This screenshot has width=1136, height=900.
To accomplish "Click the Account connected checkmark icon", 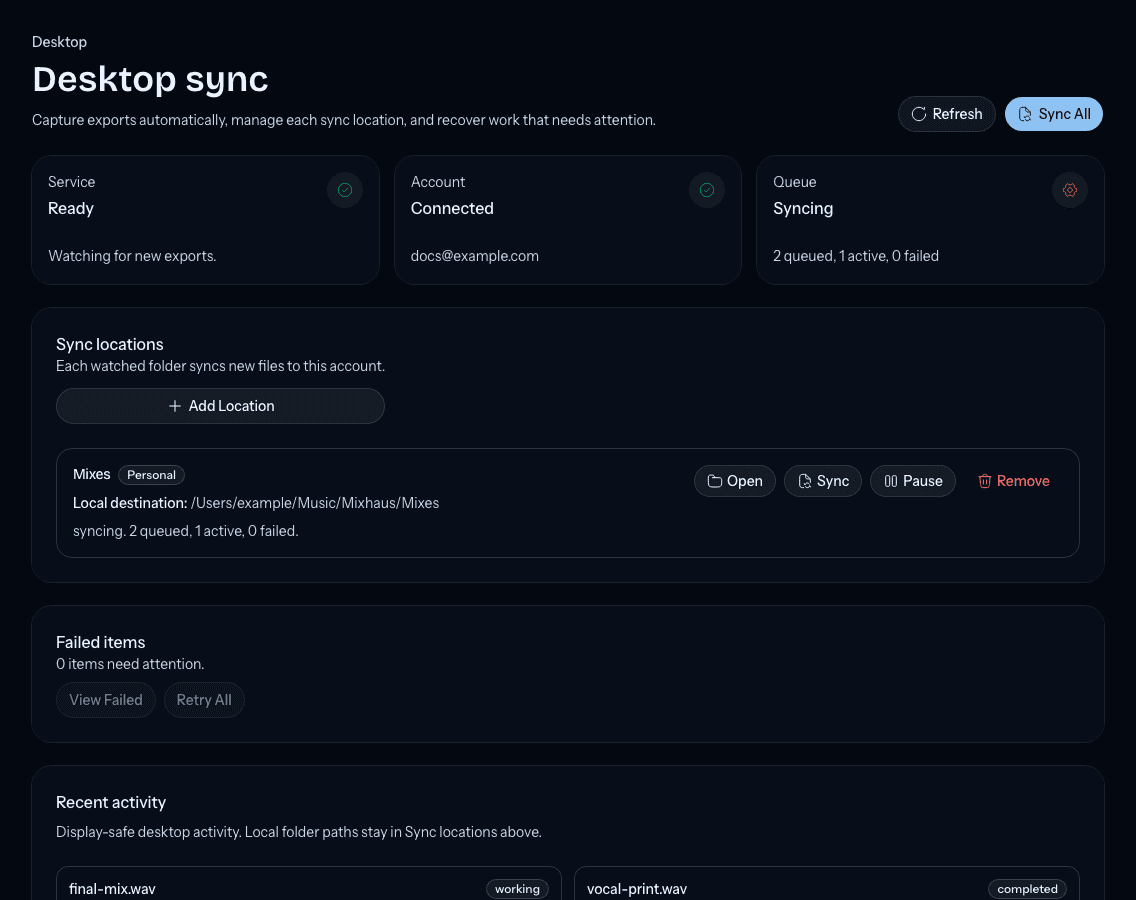I will tap(707, 190).
